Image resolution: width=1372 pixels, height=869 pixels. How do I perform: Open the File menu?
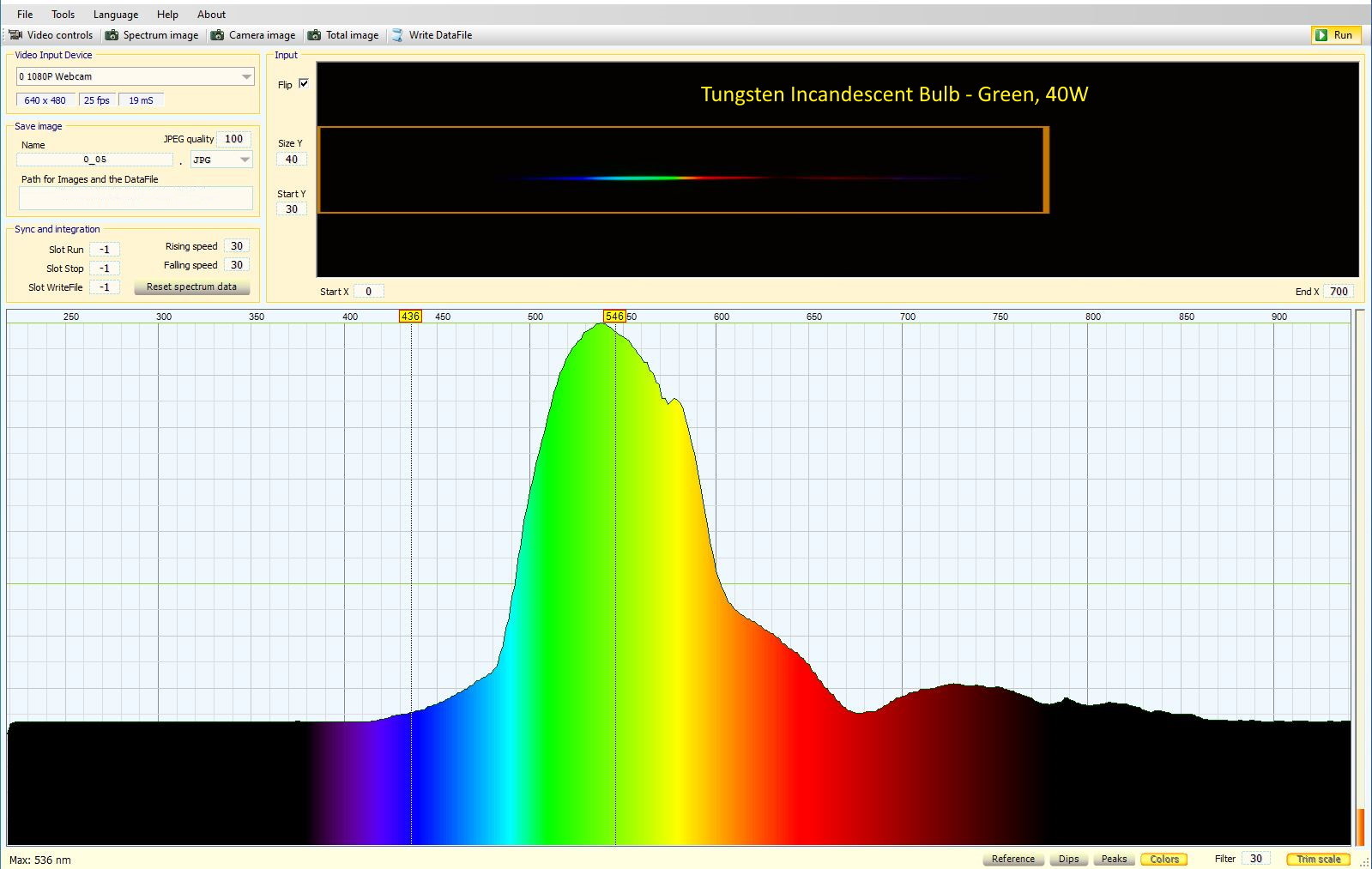point(25,15)
